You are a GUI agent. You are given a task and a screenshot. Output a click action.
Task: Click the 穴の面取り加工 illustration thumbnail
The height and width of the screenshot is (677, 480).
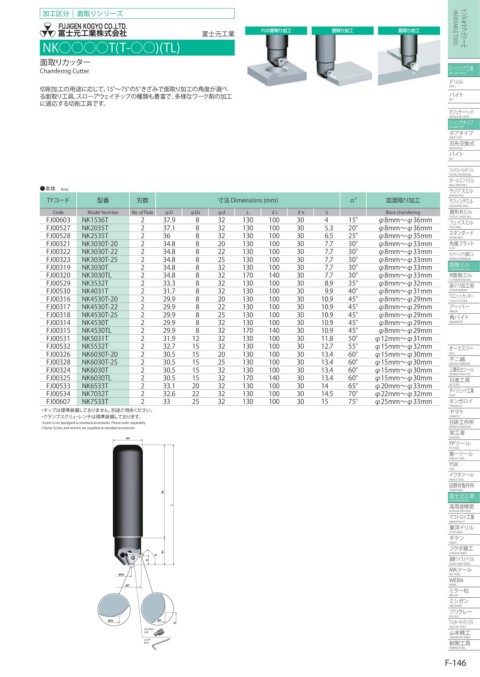[x=276, y=56]
